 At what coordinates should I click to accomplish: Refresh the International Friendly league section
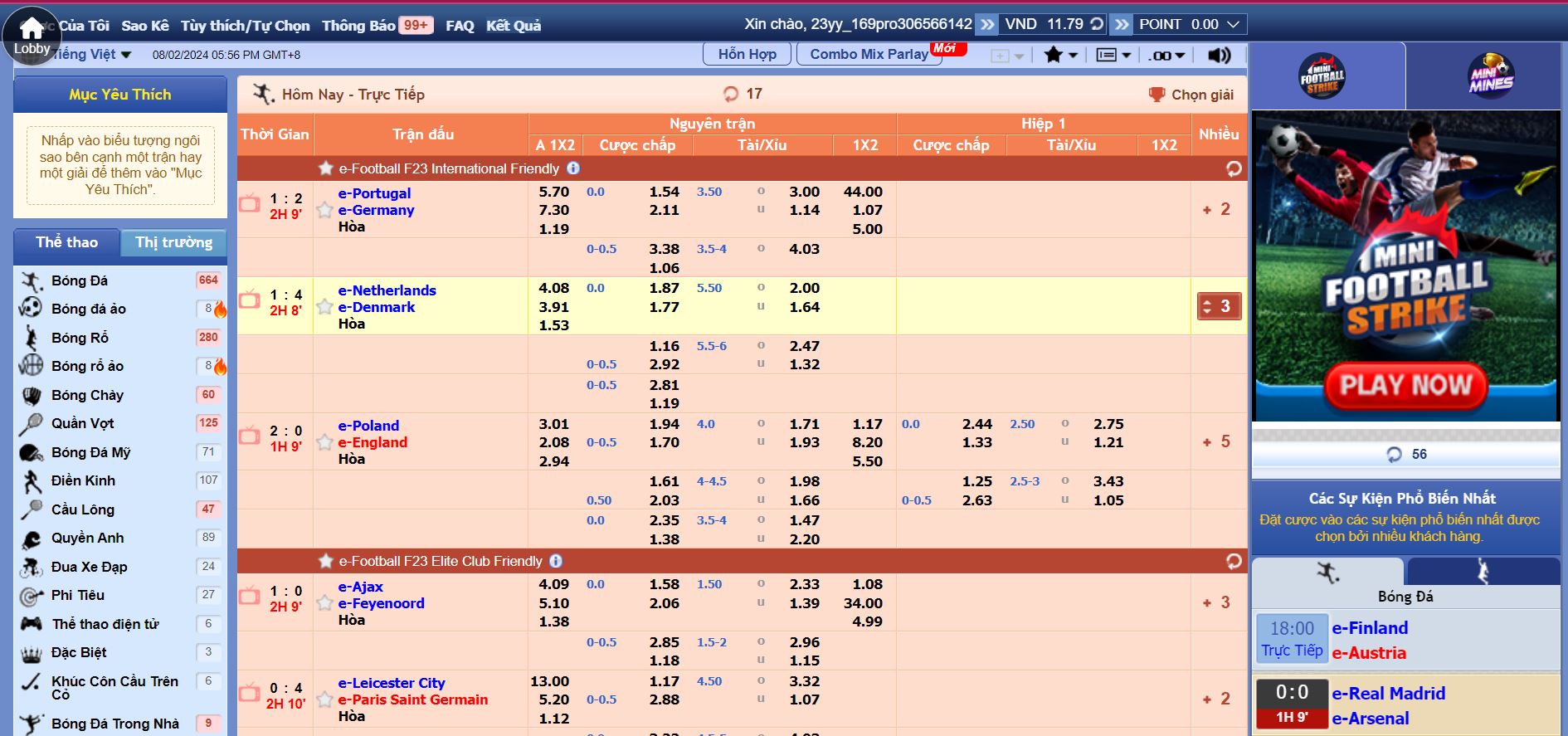1234,168
